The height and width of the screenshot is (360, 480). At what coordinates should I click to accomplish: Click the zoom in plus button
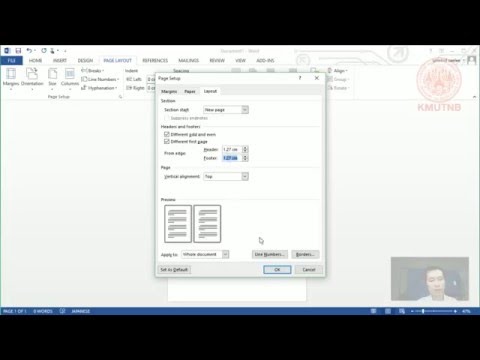(455, 311)
